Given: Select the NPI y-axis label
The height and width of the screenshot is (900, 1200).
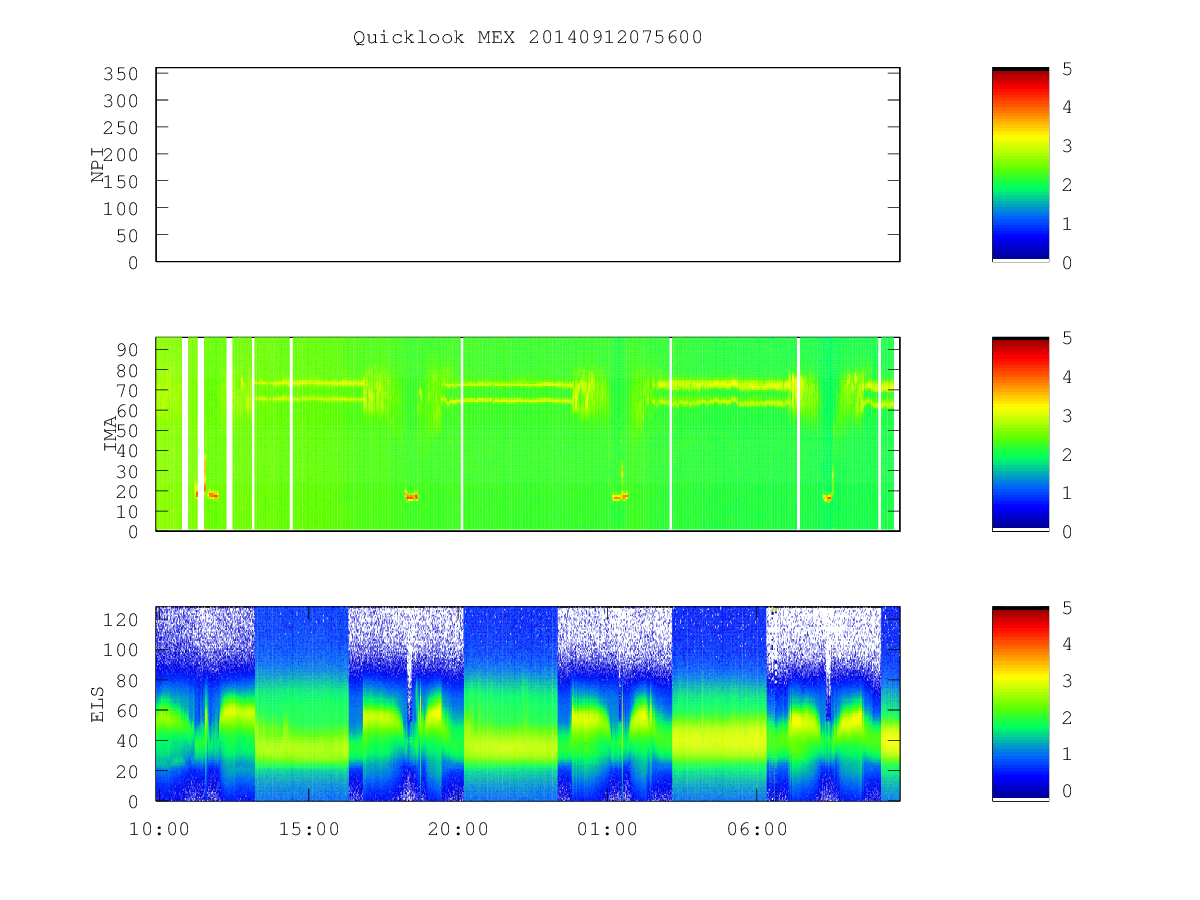Looking at the screenshot, I should tap(98, 165).
